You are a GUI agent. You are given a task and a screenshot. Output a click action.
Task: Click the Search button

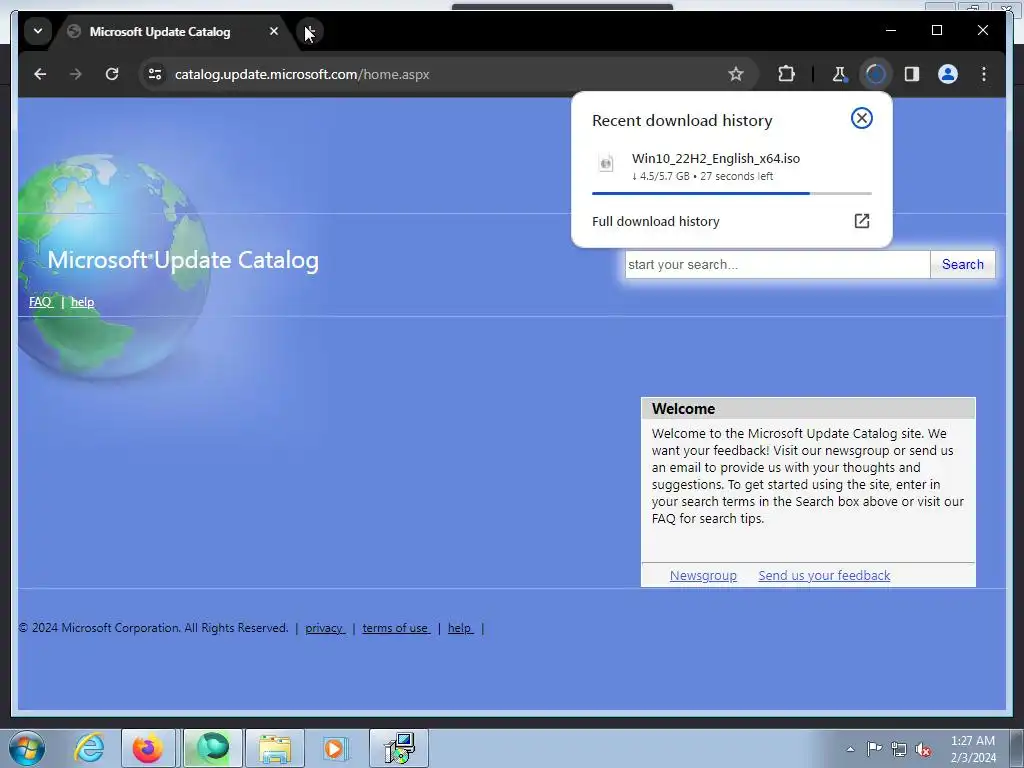click(963, 264)
